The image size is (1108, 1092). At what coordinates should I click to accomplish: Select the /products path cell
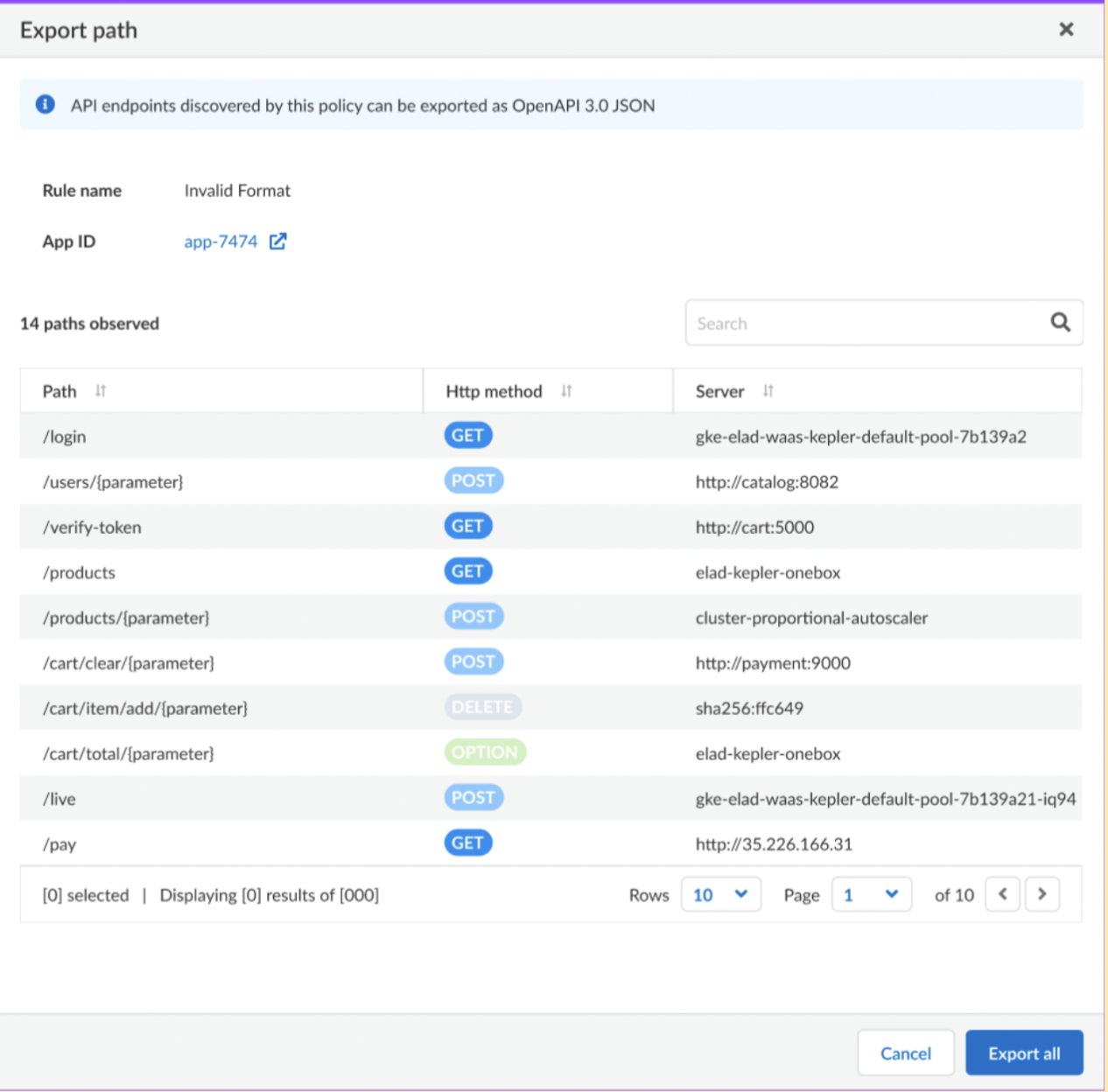point(79,573)
